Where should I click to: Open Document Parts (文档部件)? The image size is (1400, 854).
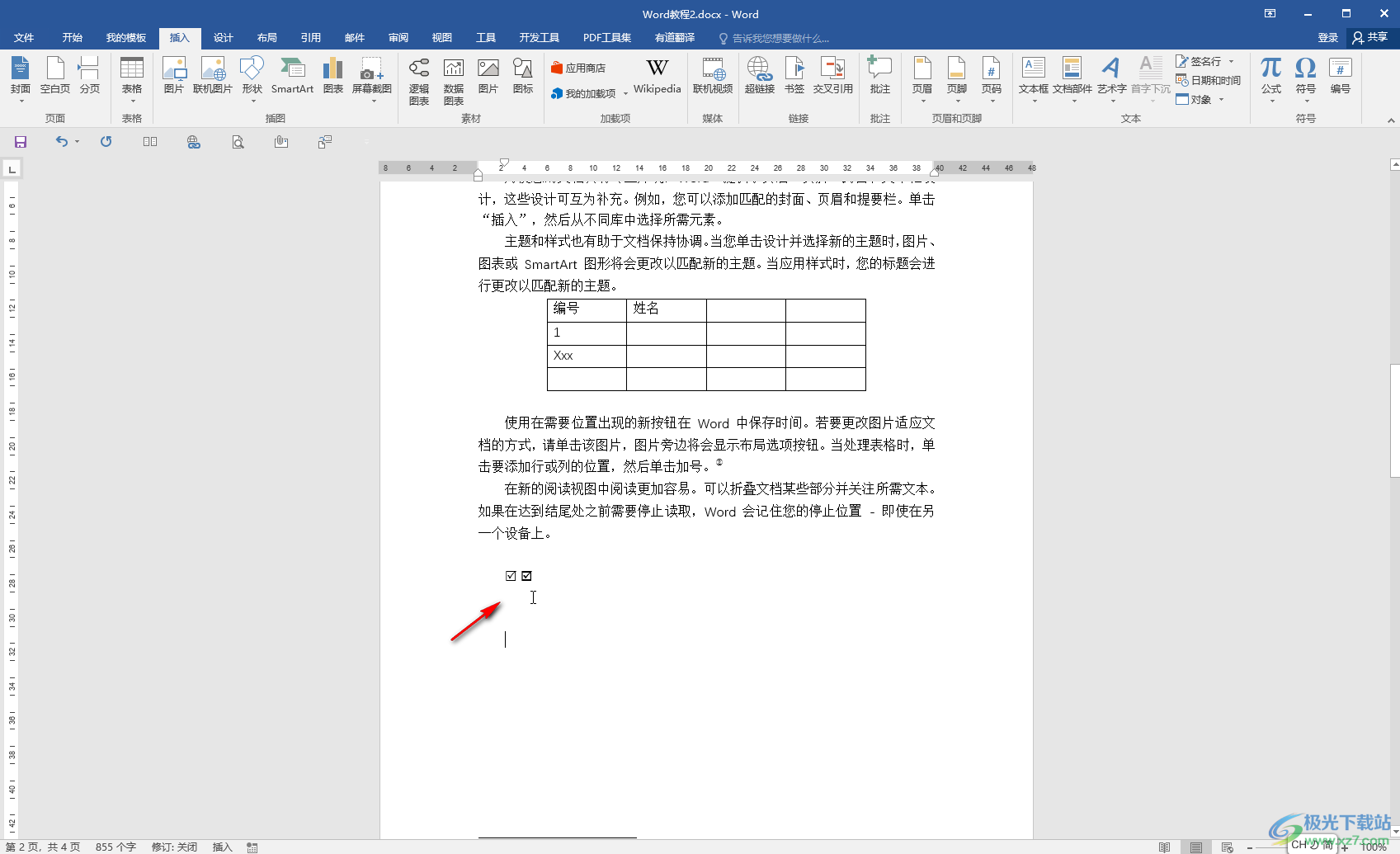[x=1072, y=78]
